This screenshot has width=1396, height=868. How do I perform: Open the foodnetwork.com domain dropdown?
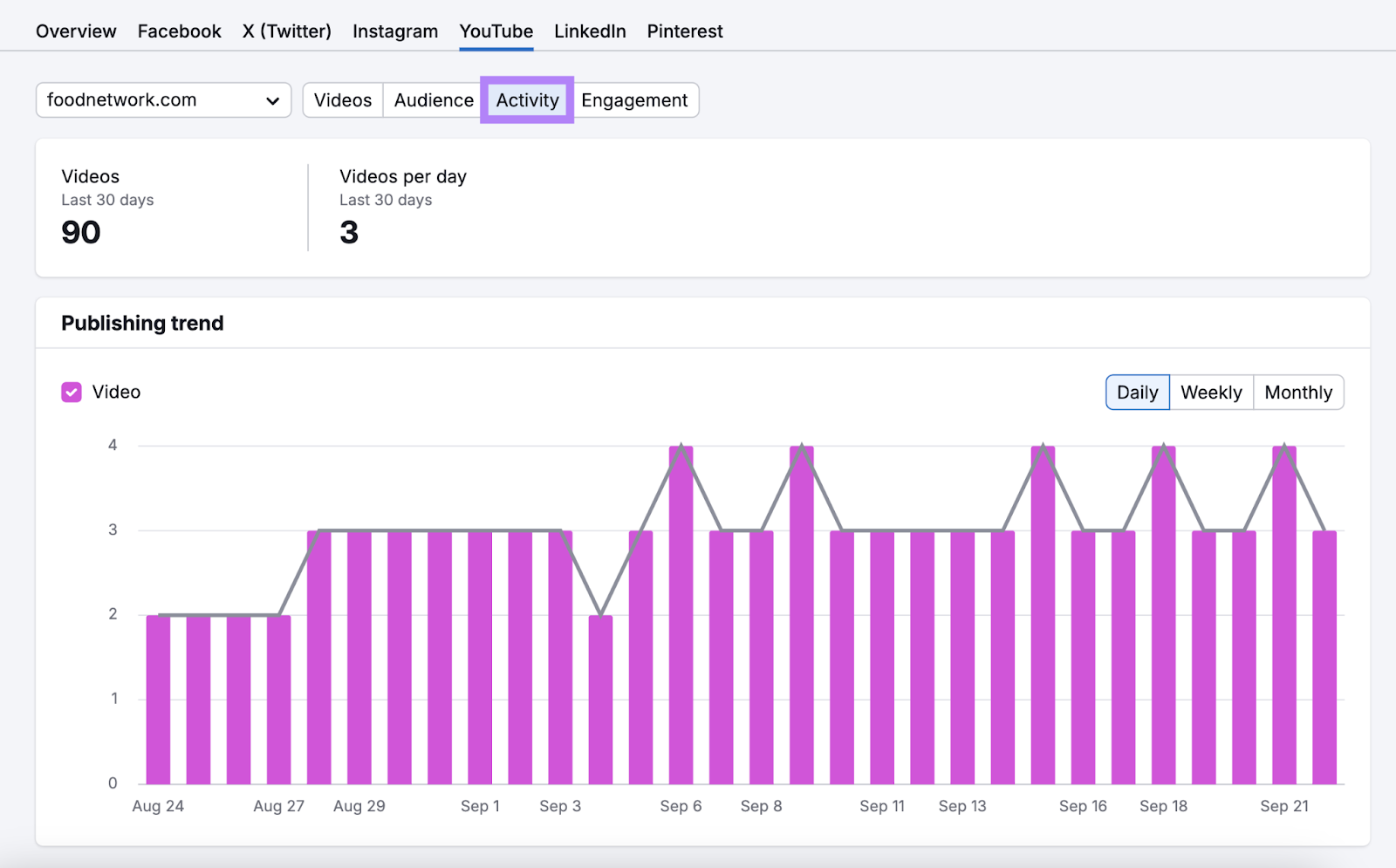(x=162, y=99)
